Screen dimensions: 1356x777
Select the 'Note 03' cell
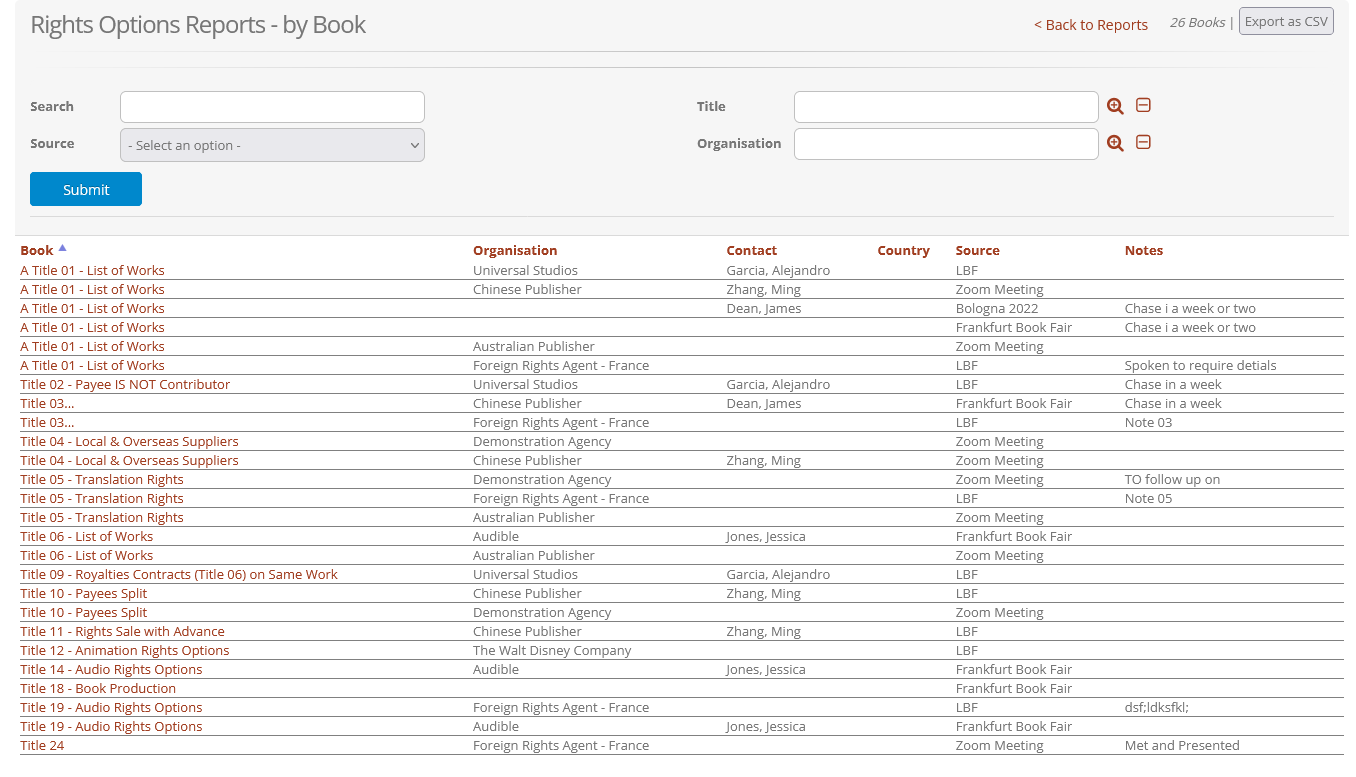pos(1148,422)
